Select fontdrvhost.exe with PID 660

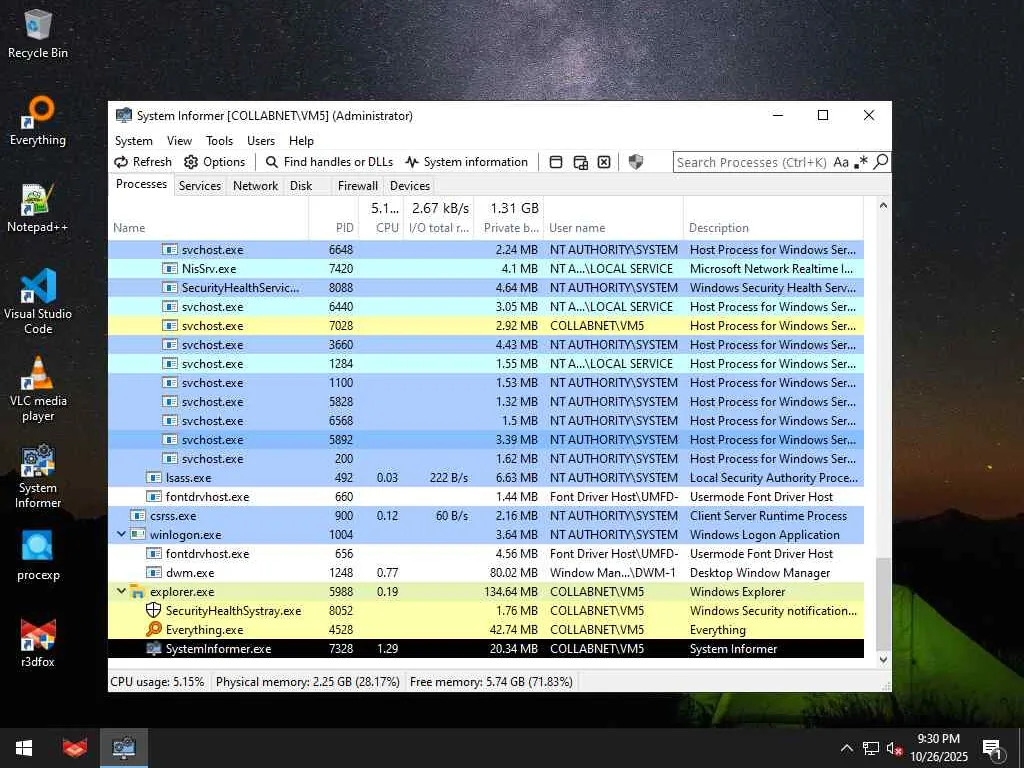click(486, 497)
